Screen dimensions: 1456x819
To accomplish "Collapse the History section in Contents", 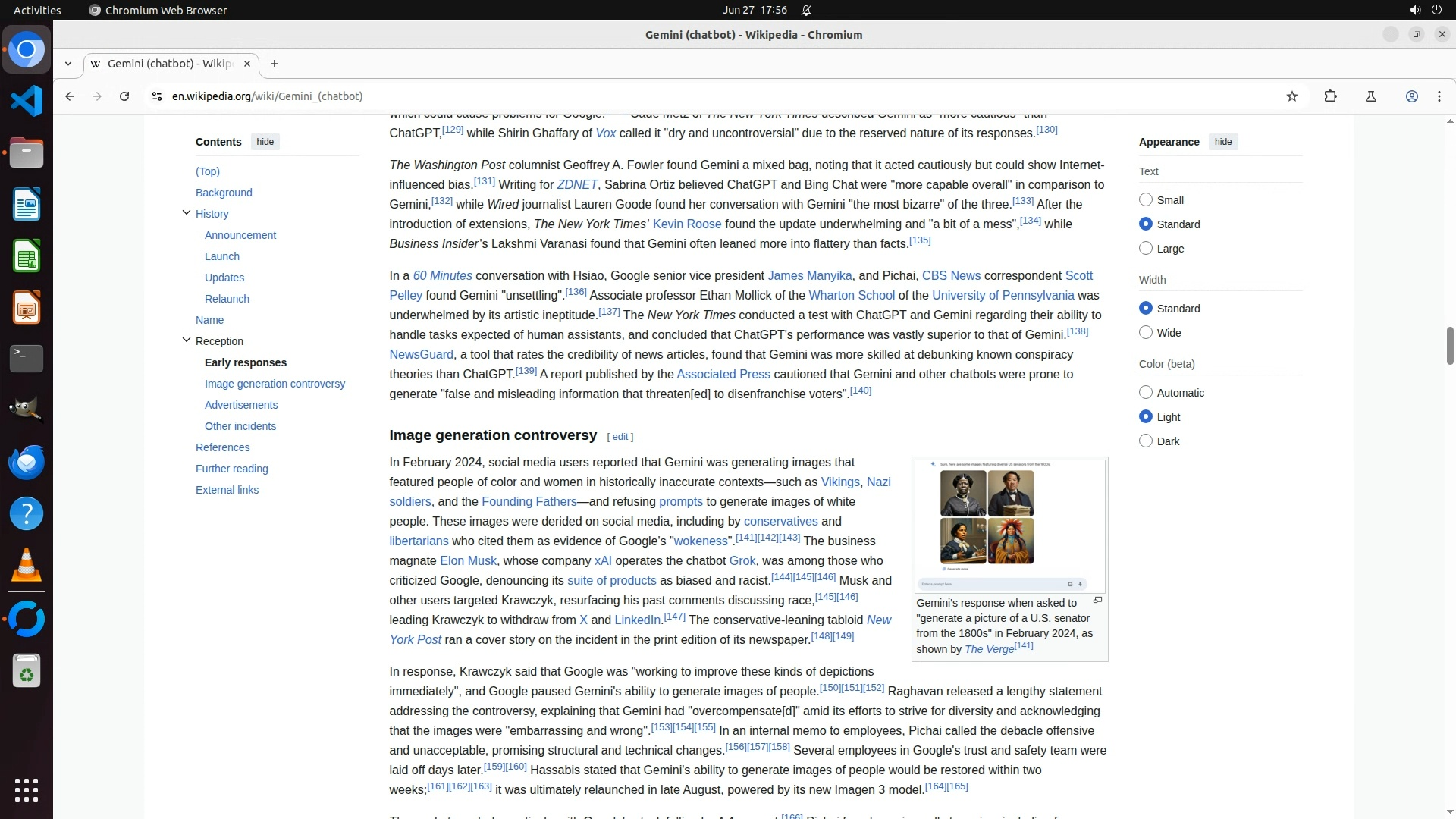I will pyautogui.click(x=187, y=213).
